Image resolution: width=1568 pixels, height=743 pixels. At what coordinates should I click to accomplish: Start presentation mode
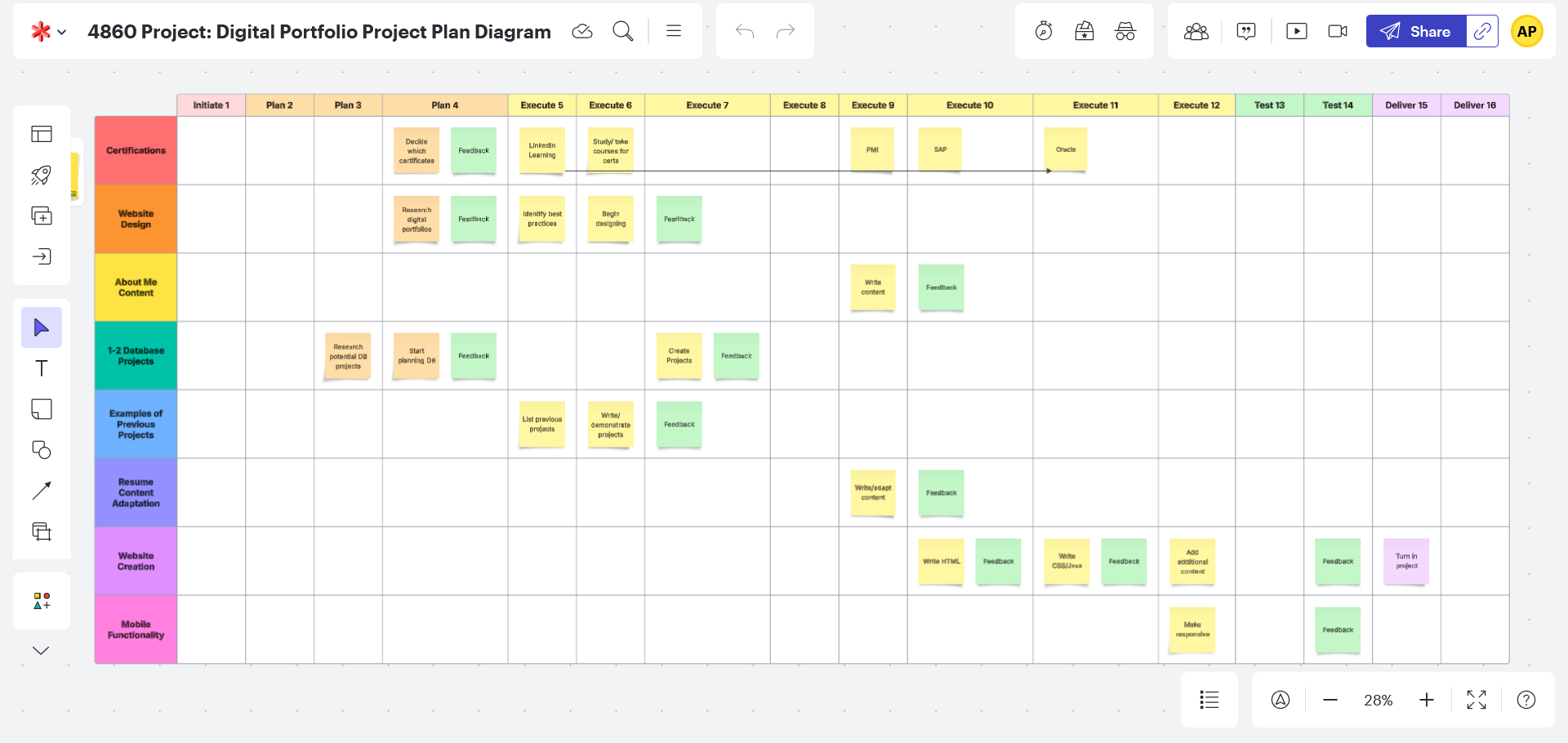point(1297,32)
